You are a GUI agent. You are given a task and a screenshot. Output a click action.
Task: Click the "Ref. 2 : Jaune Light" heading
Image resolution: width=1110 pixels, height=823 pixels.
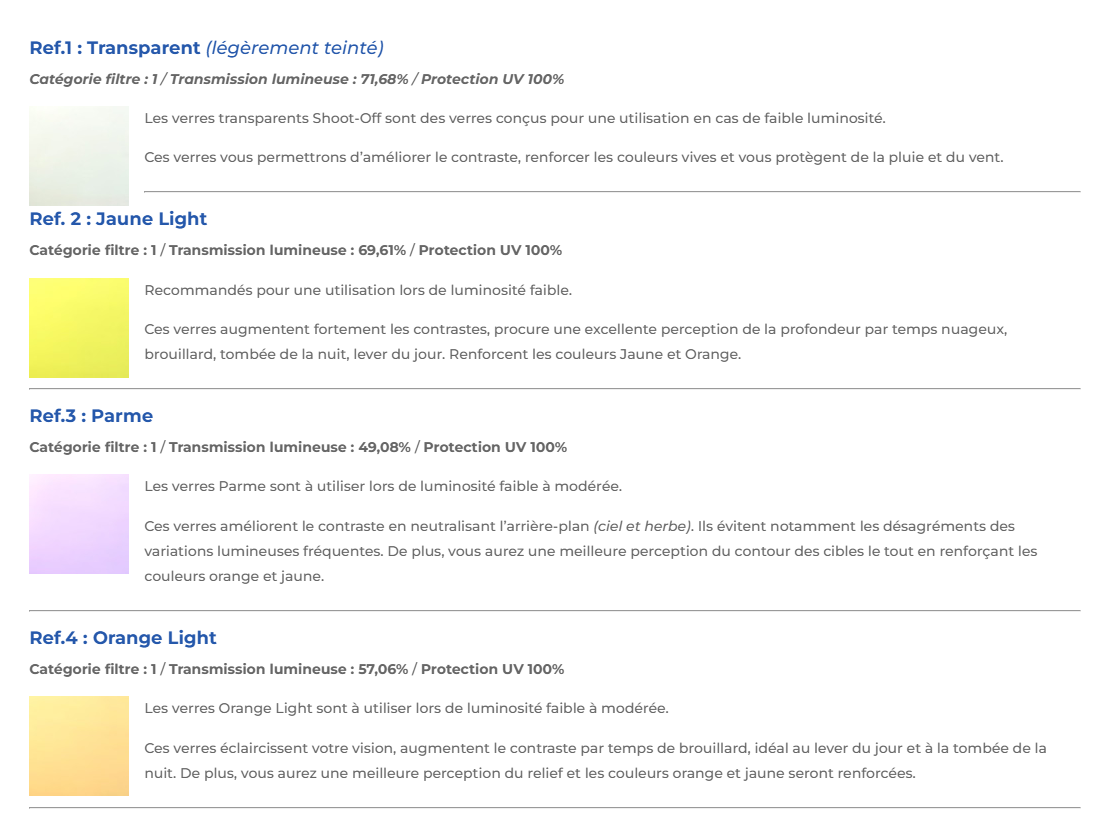(x=118, y=219)
